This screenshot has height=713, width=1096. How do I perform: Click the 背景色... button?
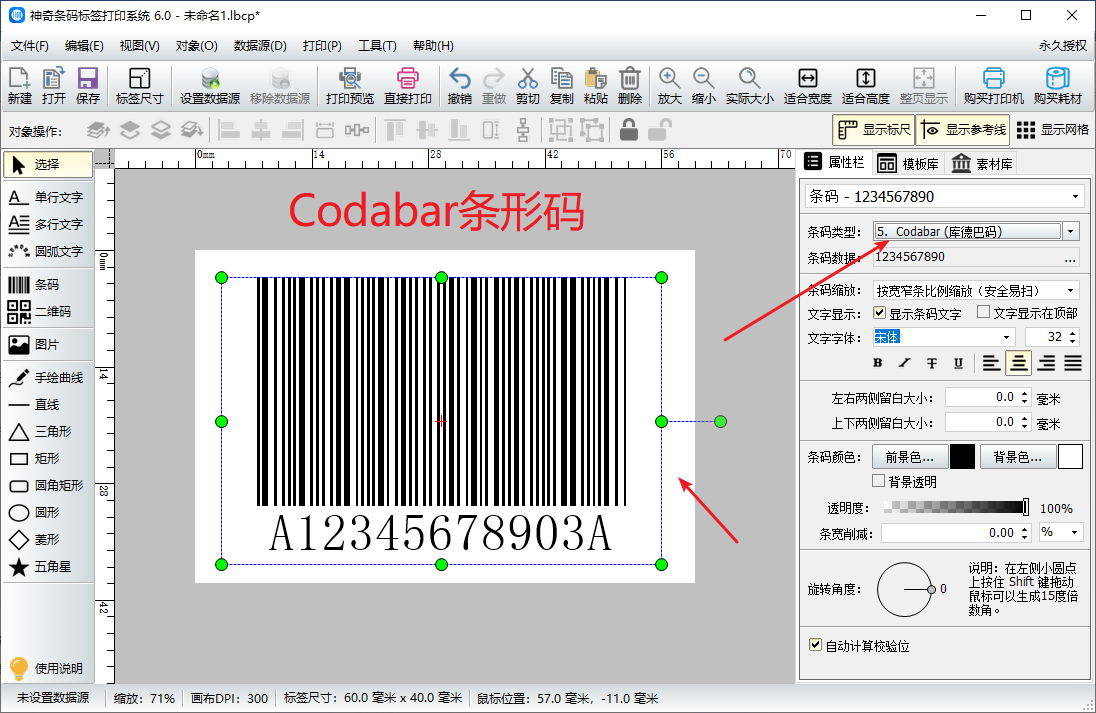1018,457
